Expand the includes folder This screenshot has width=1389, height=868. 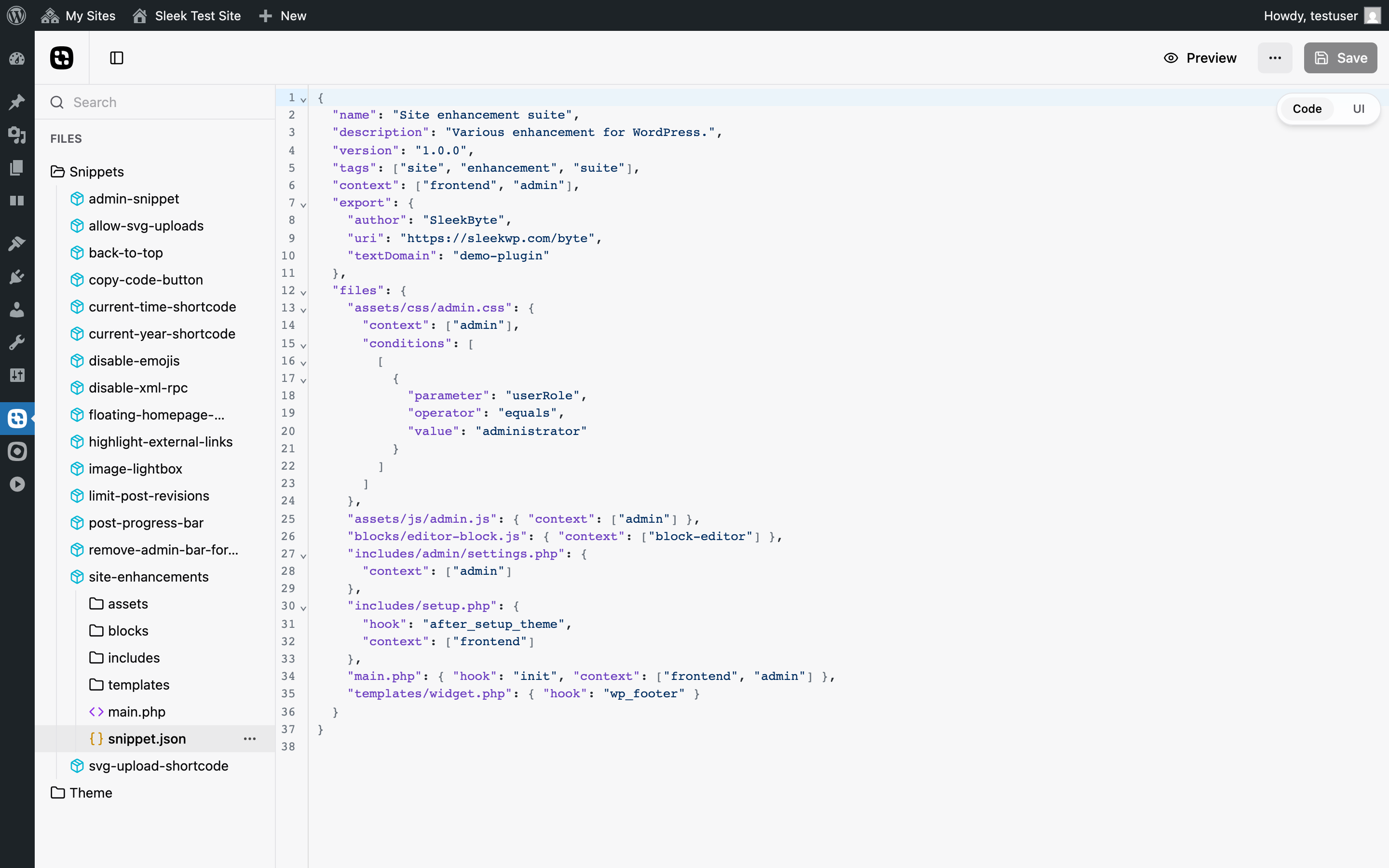124,657
